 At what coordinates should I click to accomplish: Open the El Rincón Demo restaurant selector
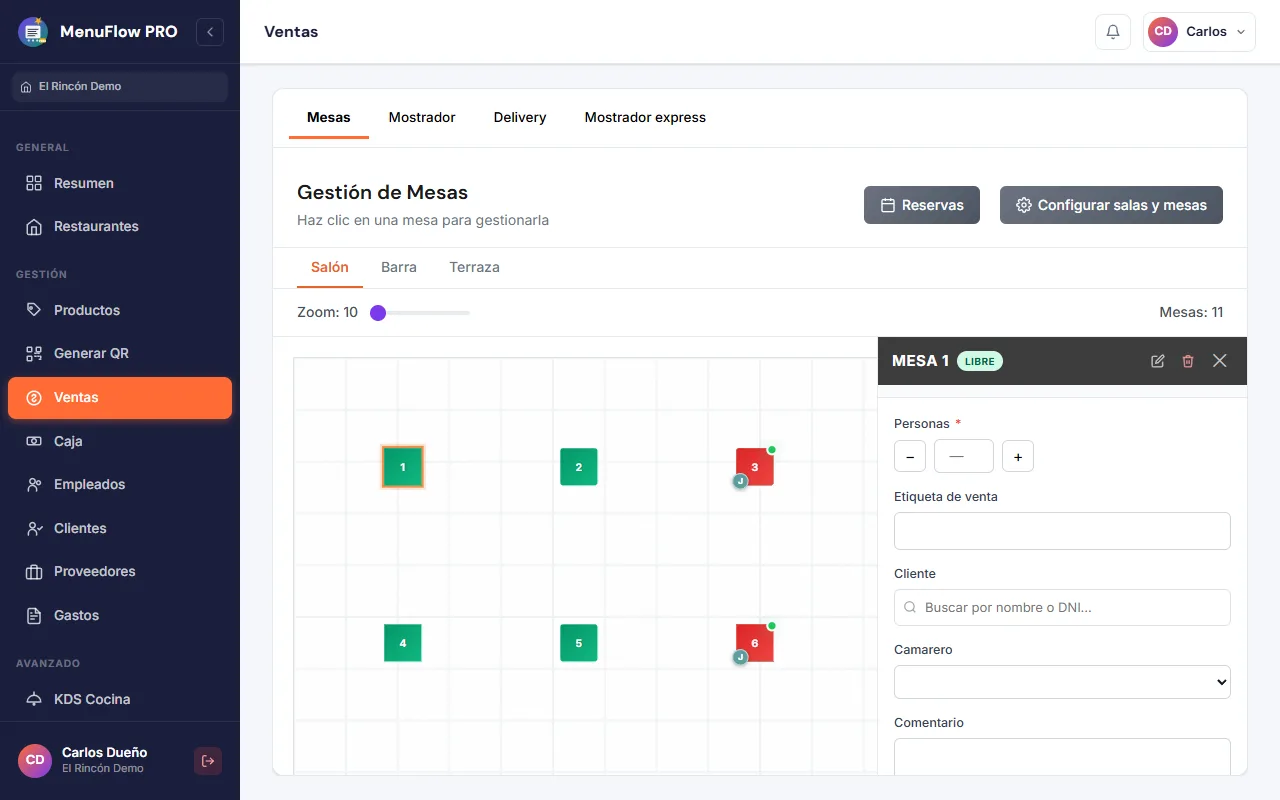tap(120, 87)
